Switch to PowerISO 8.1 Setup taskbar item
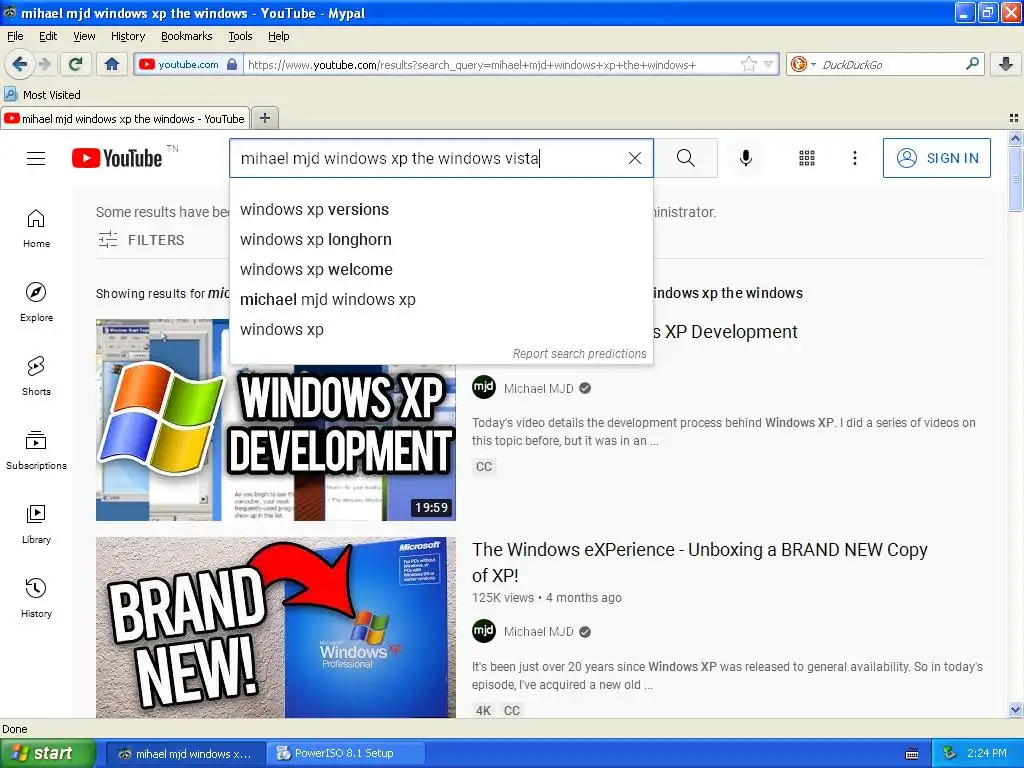 pos(346,753)
